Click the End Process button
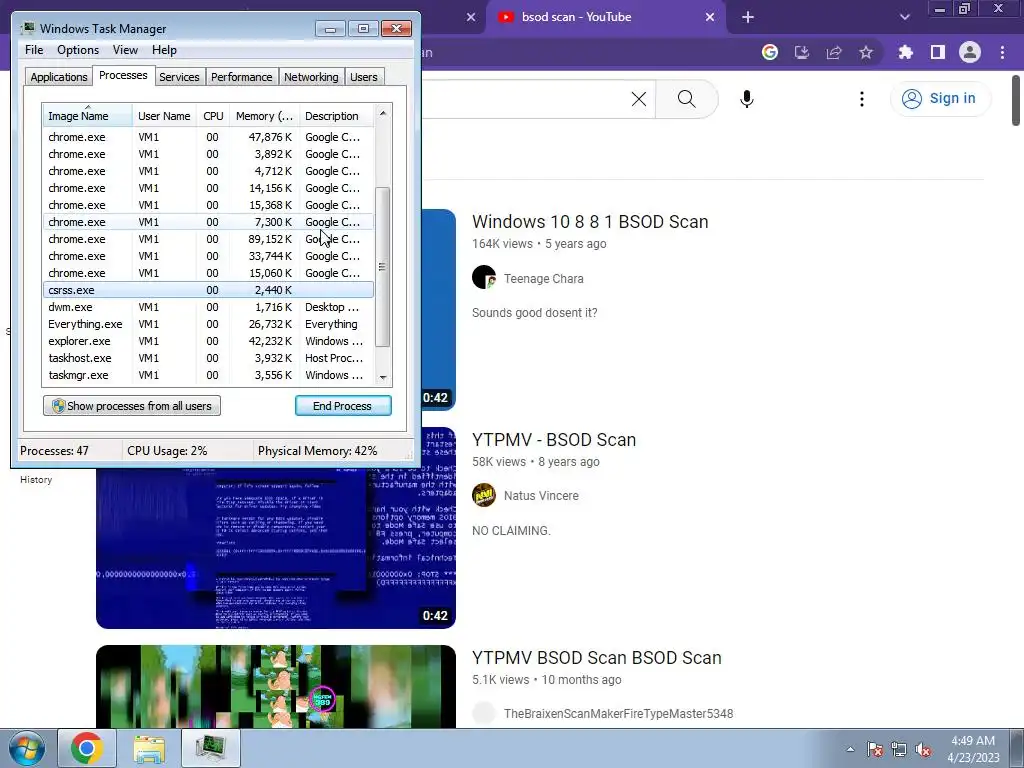Viewport: 1024px width, 768px height. click(x=343, y=406)
